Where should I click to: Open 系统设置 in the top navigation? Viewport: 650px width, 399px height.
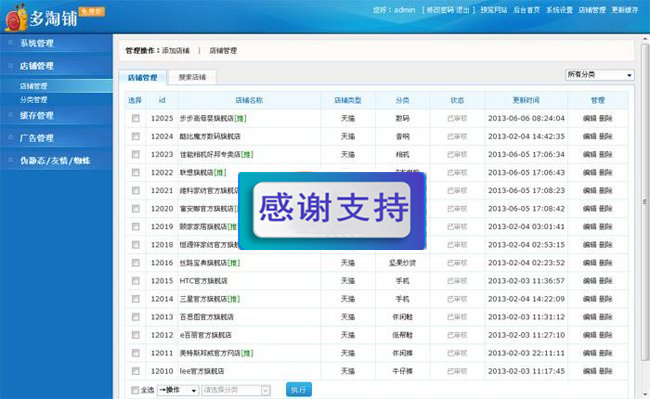(559, 10)
